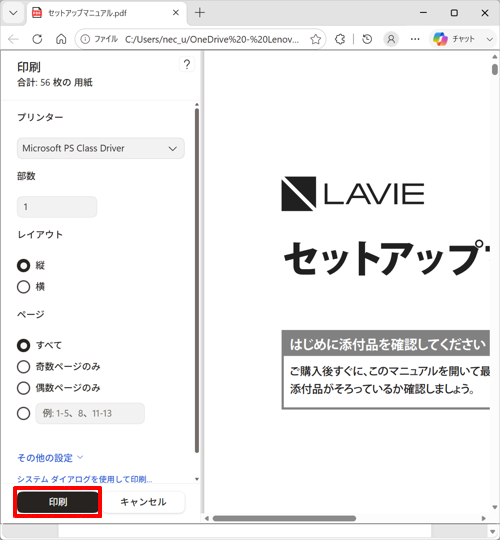Viewport: 500px width, 540px height.
Task: Click the print settings panel vertical scrollbar
Action: tap(197, 281)
